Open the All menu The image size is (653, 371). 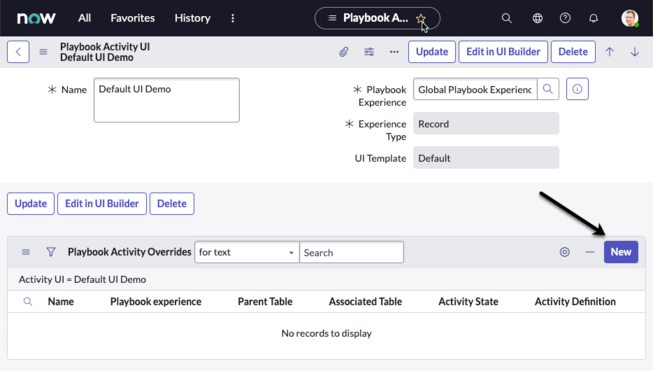click(85, 18)
